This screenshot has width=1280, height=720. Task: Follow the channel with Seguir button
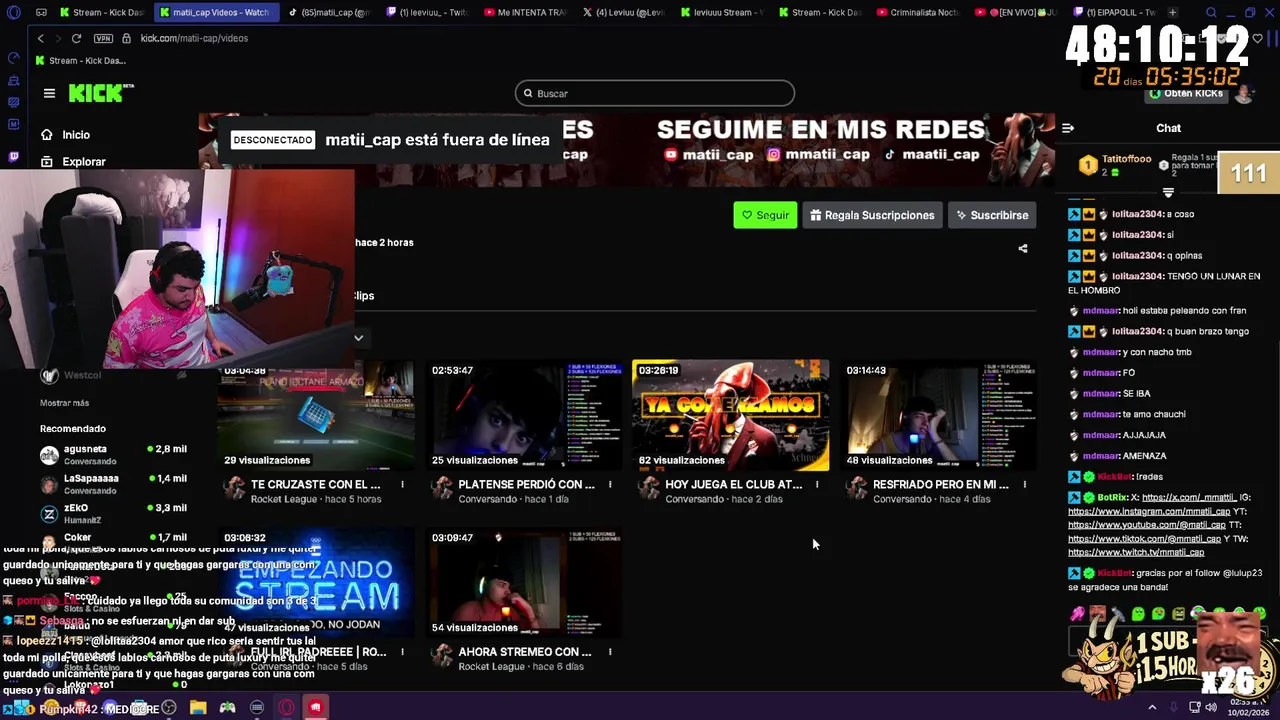point(765,215)
